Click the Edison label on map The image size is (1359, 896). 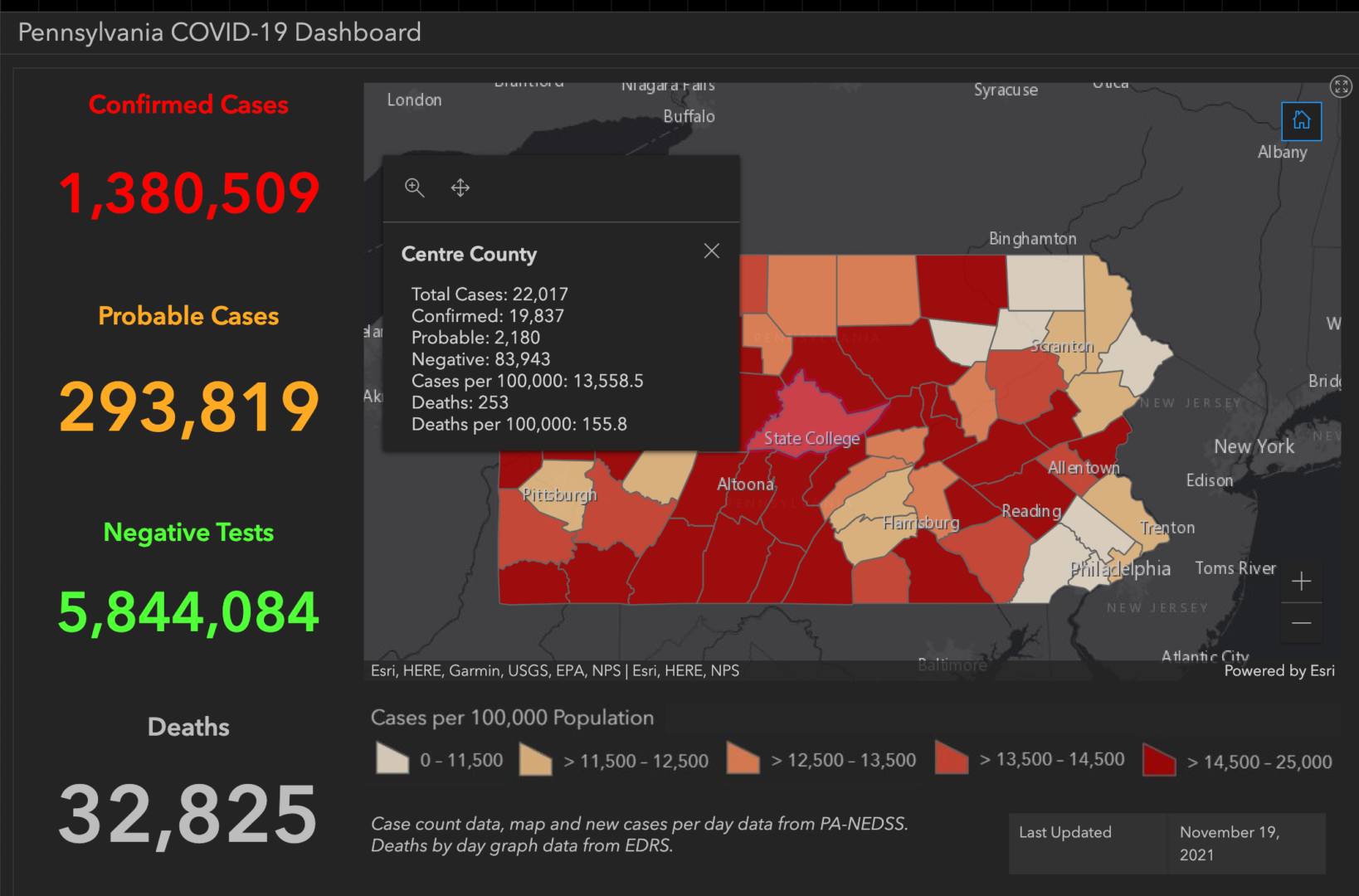(x=1210, y=480)
